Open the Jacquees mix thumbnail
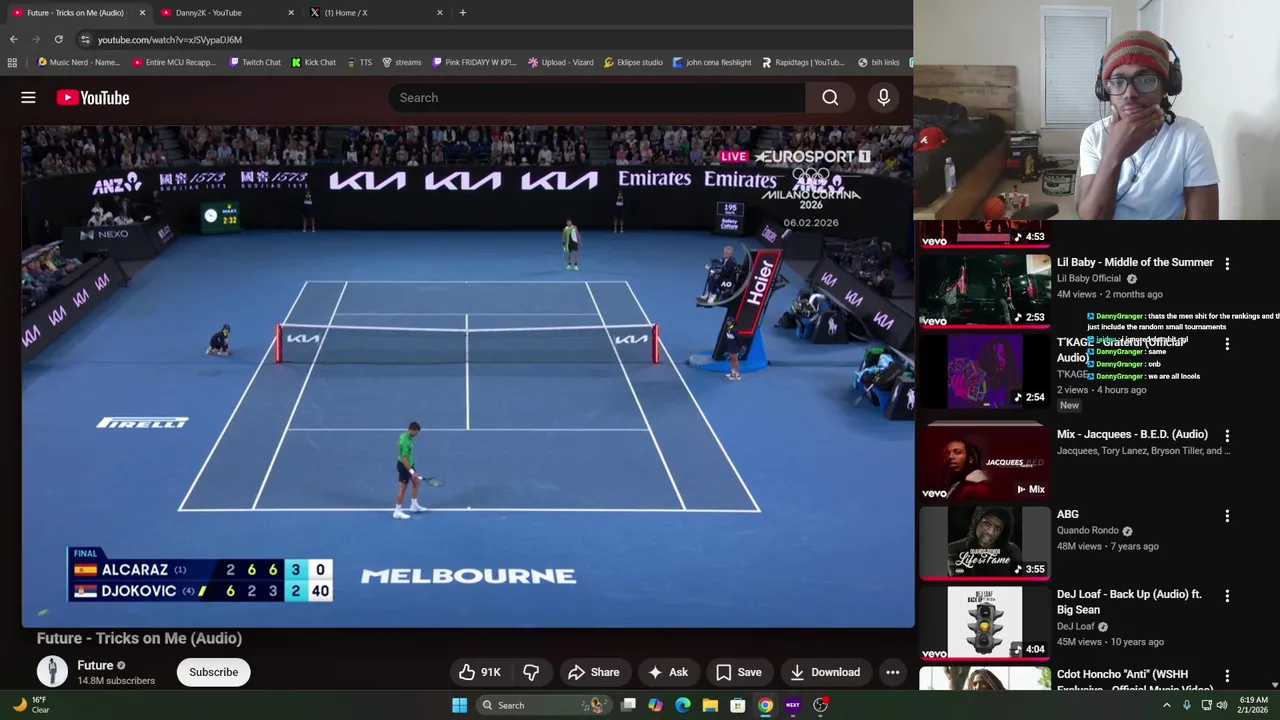Viewport: 1280px width, 720px height. click(x=984, y=463)
